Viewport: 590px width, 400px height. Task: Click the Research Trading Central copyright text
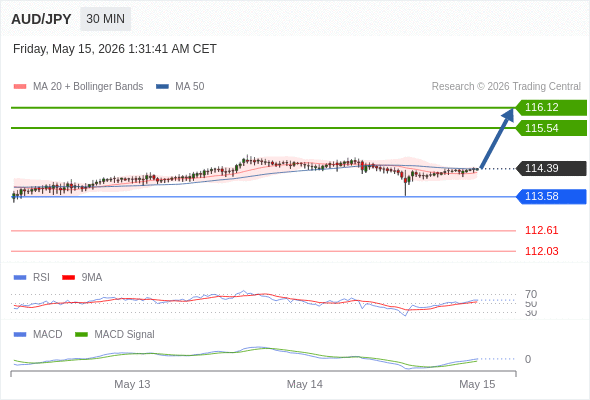pos(506,87)
